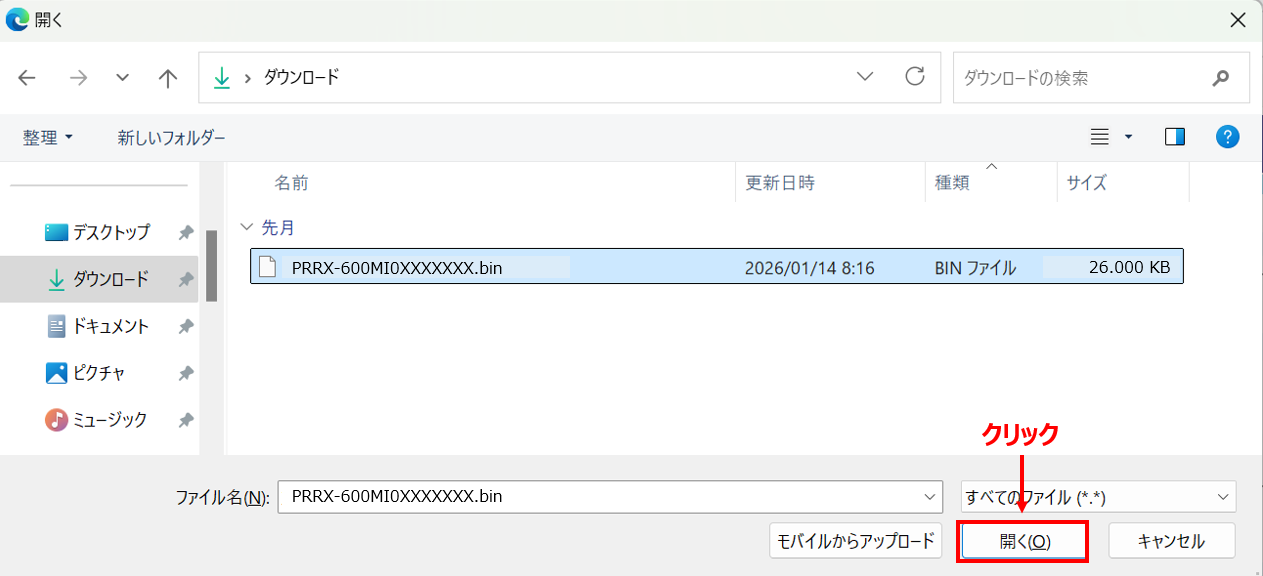Click the Edge icon in the title bar
The width and height of the screenshot is (1263, 576).
tap(16, 19)
